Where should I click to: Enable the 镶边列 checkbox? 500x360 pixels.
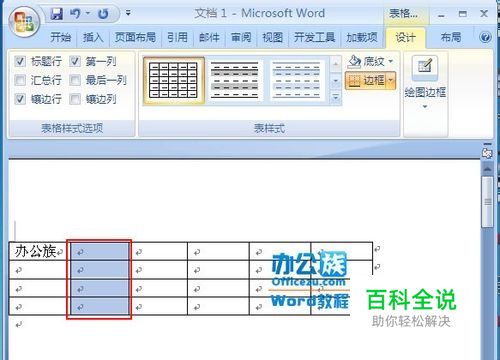tap(75, 99)
